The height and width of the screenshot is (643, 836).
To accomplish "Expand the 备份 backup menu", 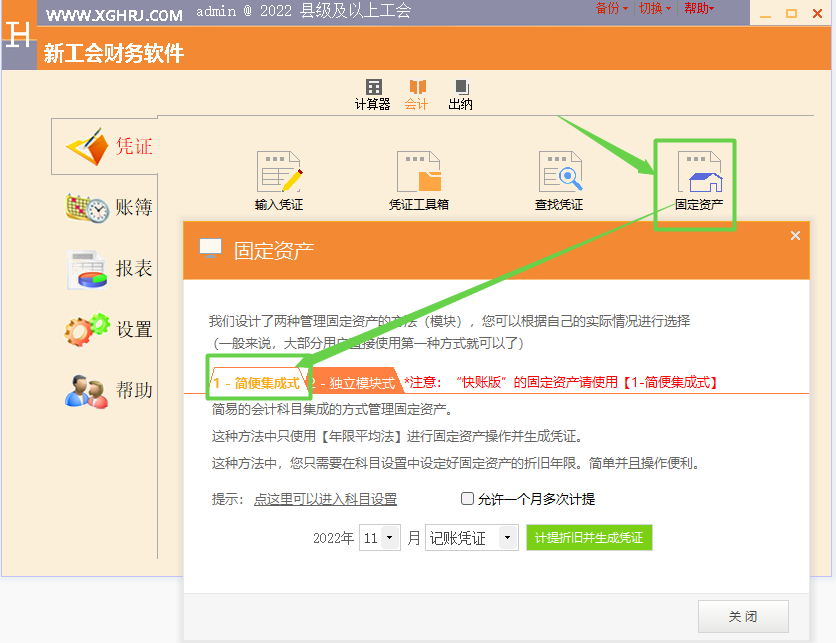I will point(612,8).
